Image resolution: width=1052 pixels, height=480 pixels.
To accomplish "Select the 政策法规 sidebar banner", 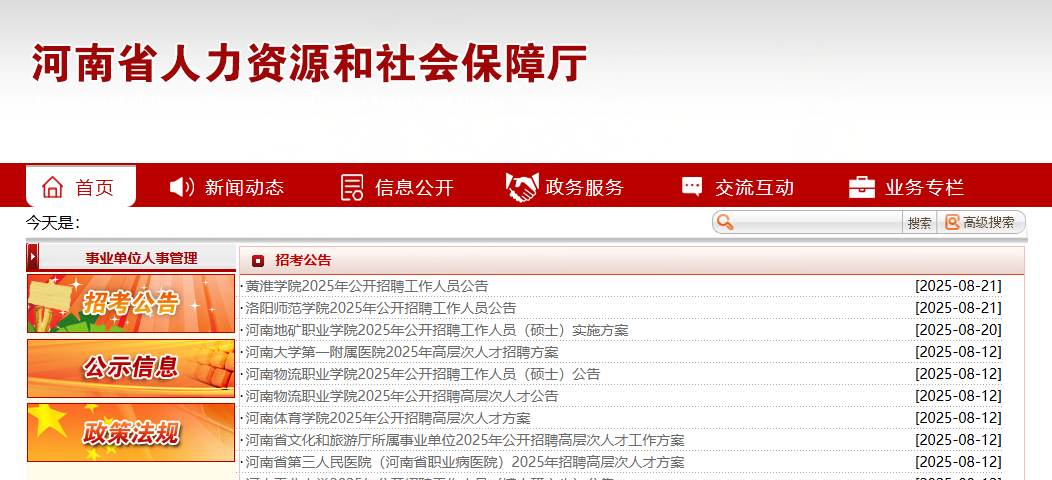I will [x=131, y=432].
